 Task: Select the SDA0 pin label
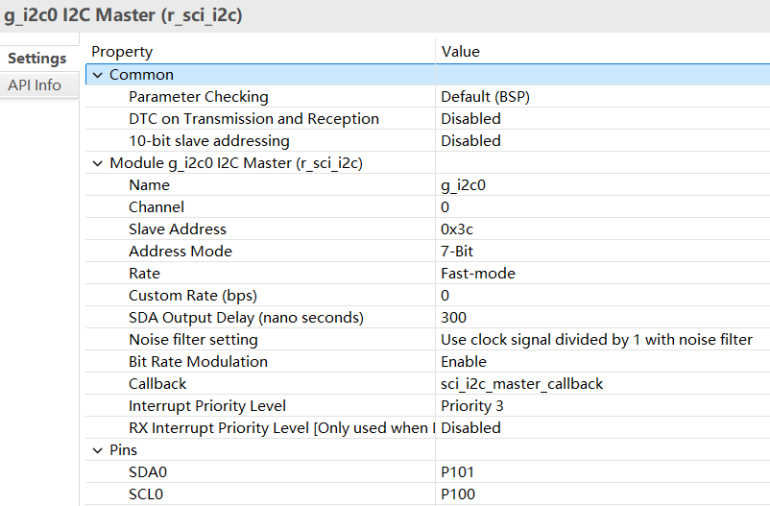148,473
